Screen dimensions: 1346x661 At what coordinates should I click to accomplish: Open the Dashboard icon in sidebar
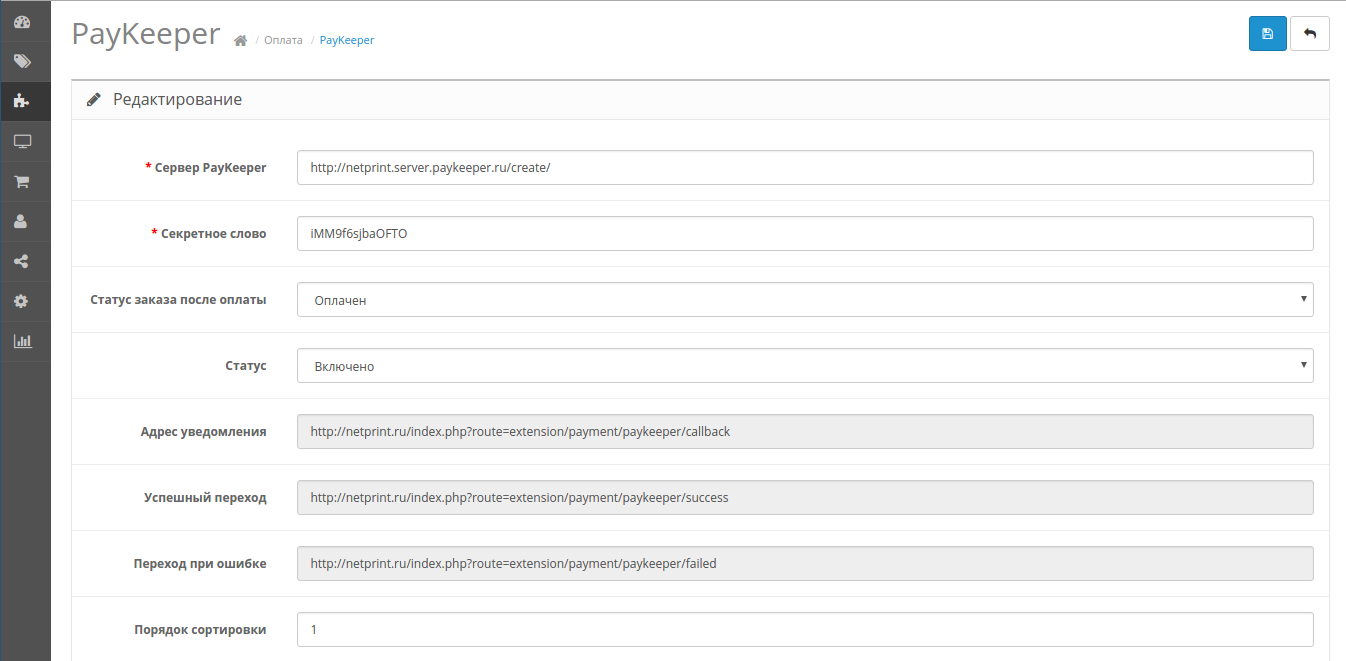[22, 21]
